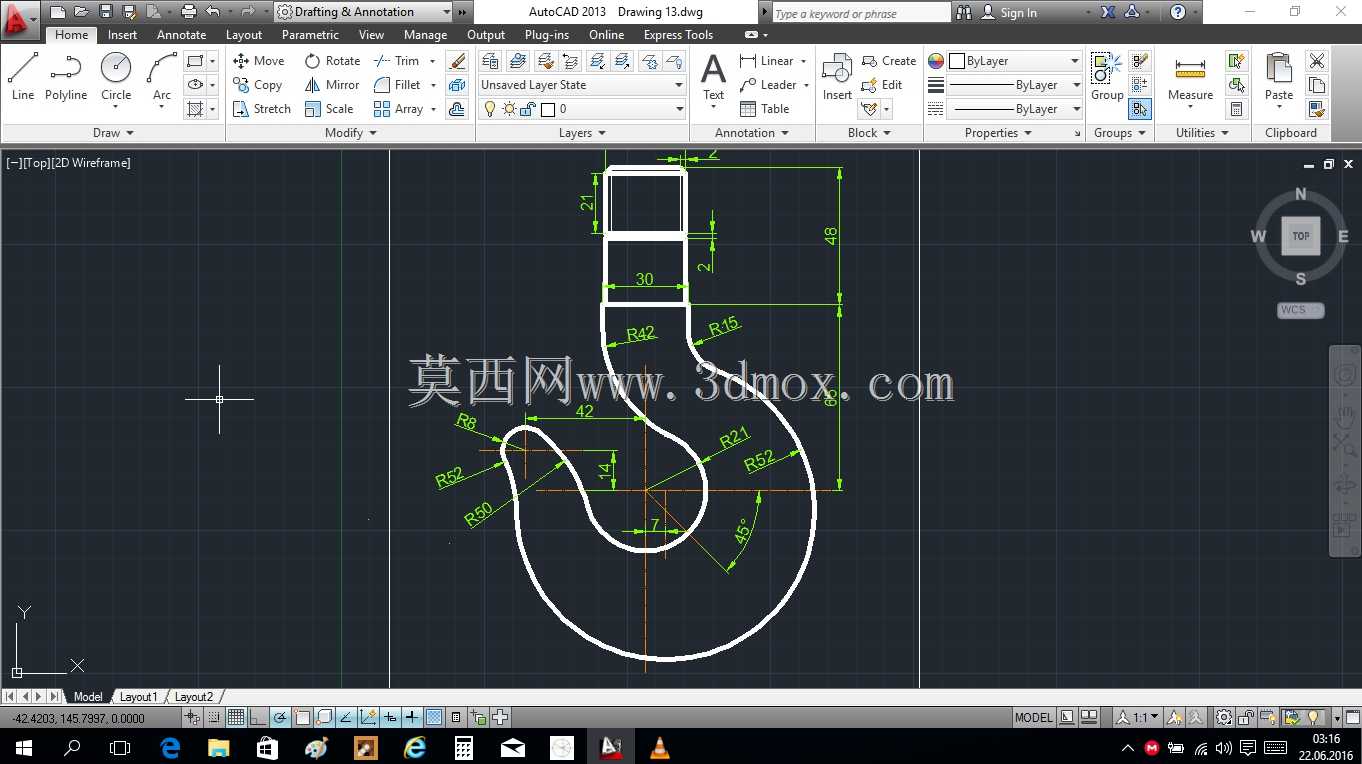1362x764 pixels.
Task: Open the Express Tools ribbon tab
Action: coord(678,35)
